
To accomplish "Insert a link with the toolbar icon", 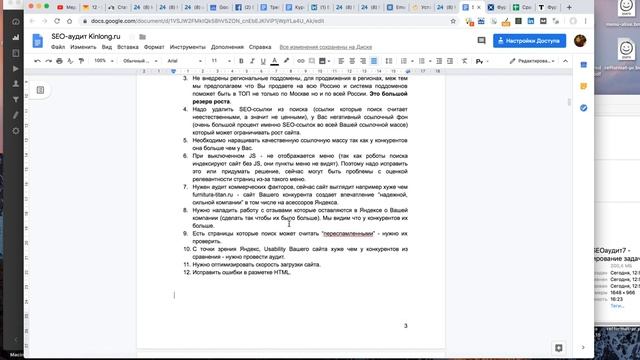I will pos(300,61).
